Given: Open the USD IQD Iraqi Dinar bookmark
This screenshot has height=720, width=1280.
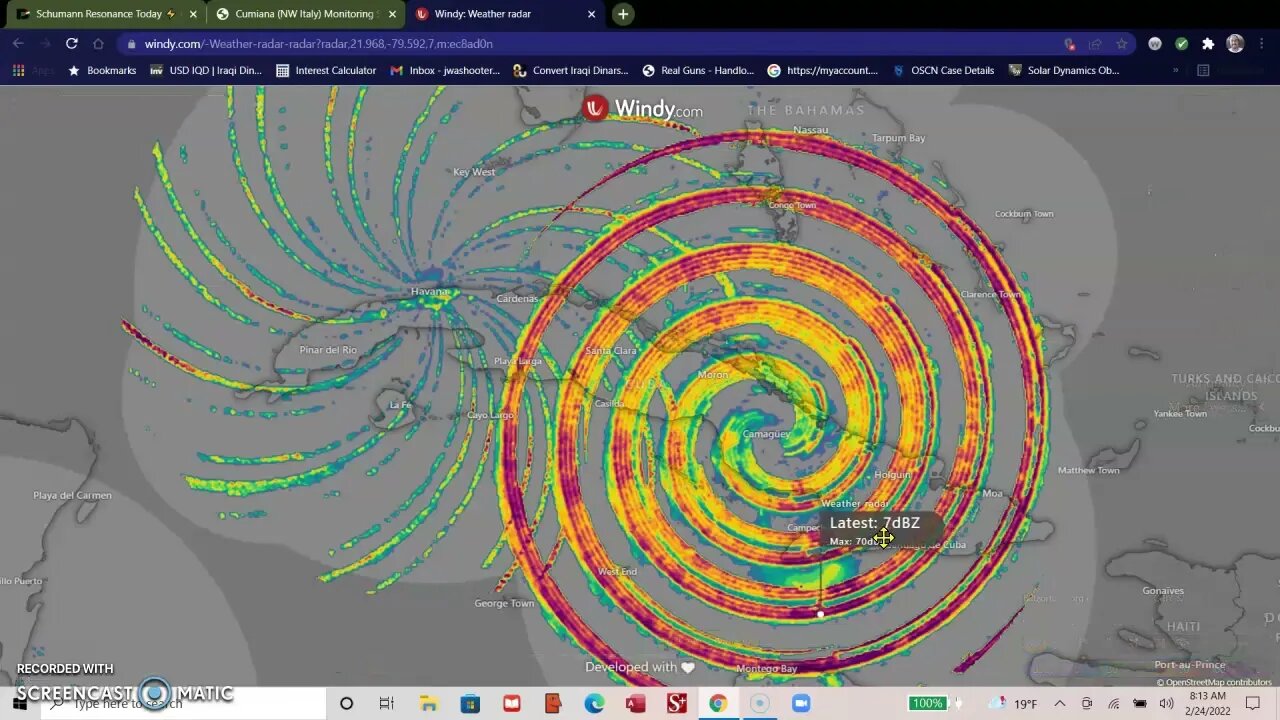Looking at the screenshot, I should pos(206,71).
